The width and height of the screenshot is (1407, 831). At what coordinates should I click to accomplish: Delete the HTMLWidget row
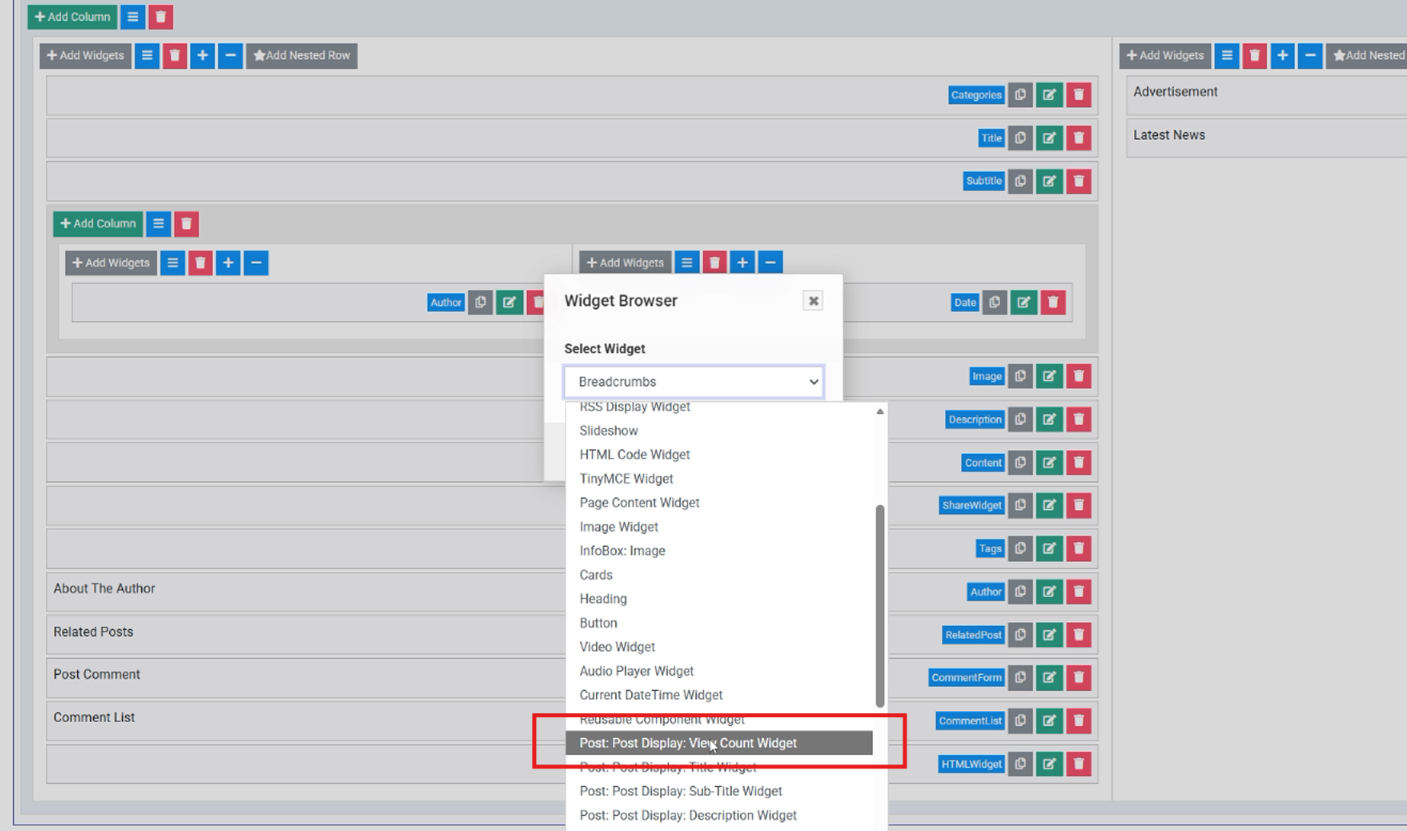1078,763
